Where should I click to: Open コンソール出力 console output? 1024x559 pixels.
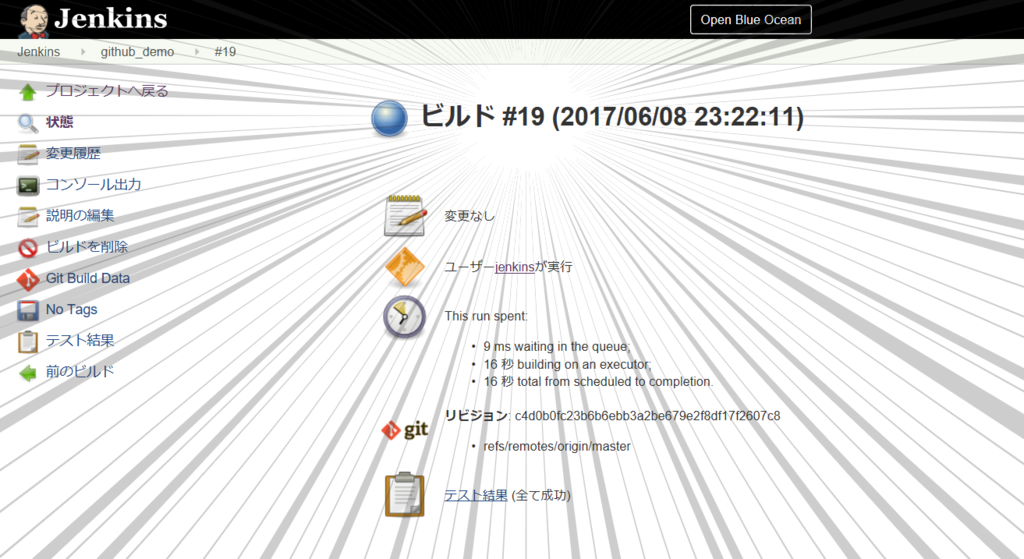click(x=93, y=184)
